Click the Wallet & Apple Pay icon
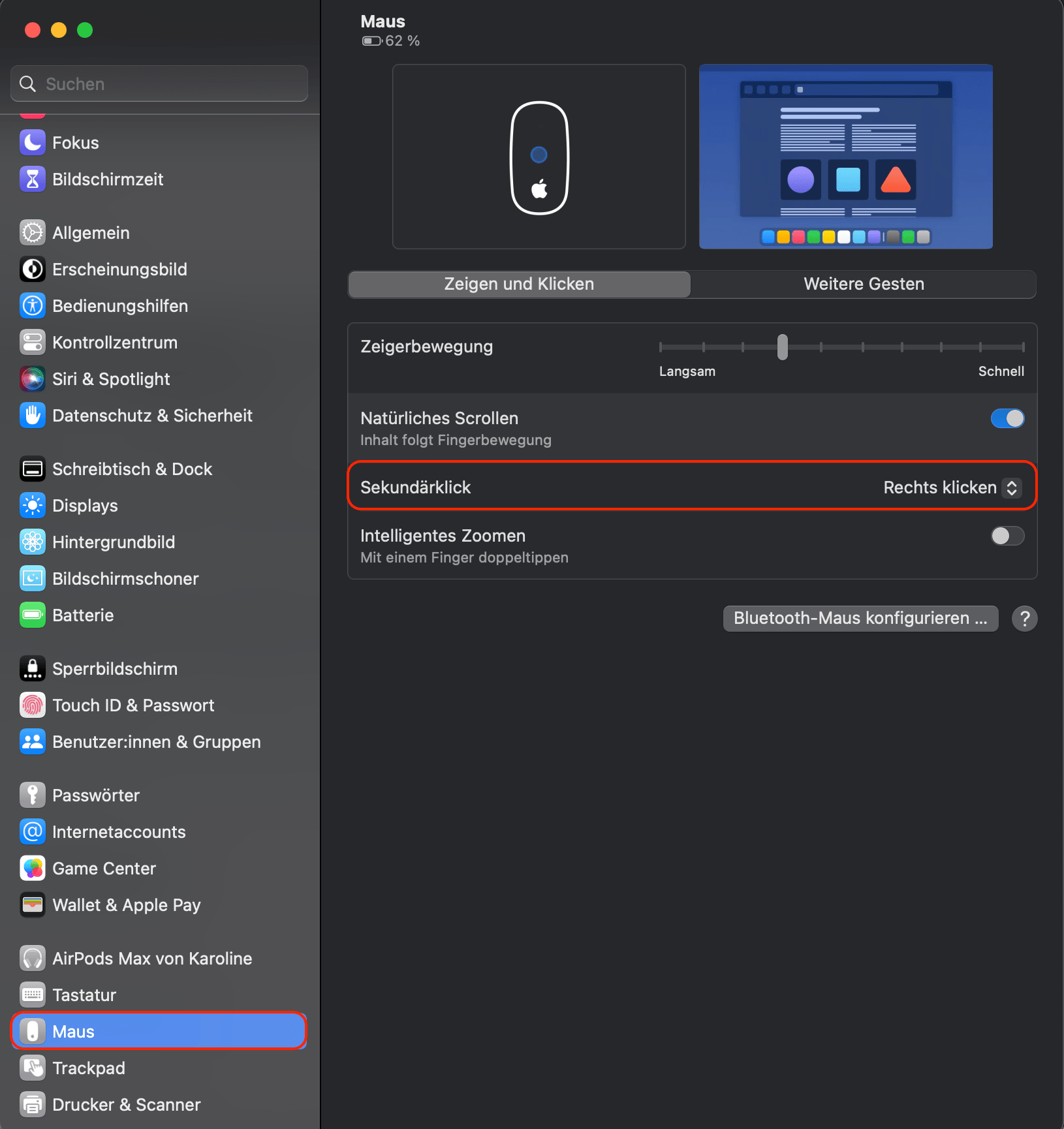 point(33,905)
